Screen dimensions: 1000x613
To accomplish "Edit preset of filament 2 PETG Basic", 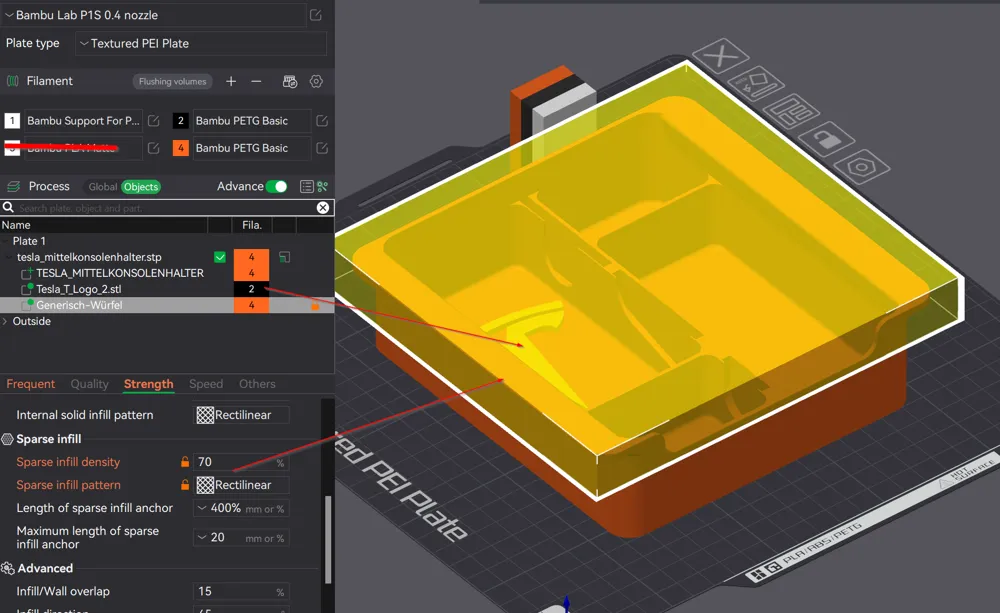I will [x=322, y=121].
